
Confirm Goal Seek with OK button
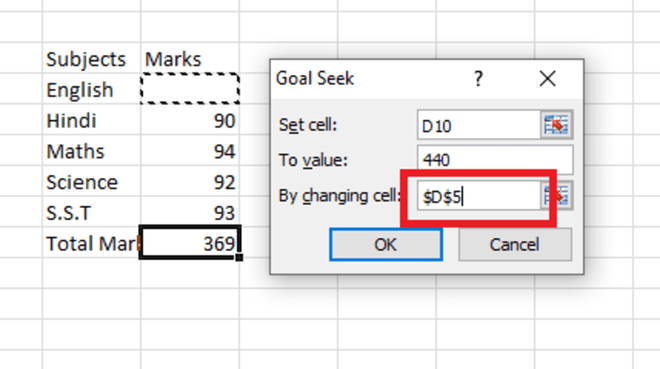coord(386,245)
